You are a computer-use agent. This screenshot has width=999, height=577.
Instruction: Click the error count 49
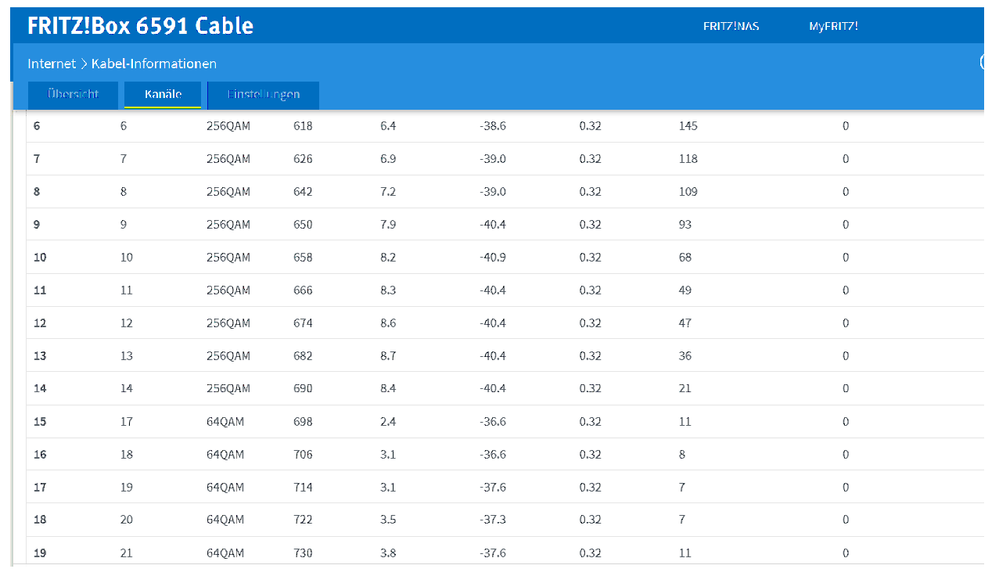(685, 290)
